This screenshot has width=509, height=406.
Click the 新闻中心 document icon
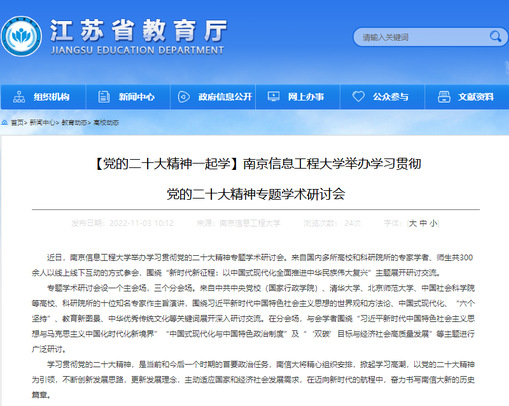(104, 97)
